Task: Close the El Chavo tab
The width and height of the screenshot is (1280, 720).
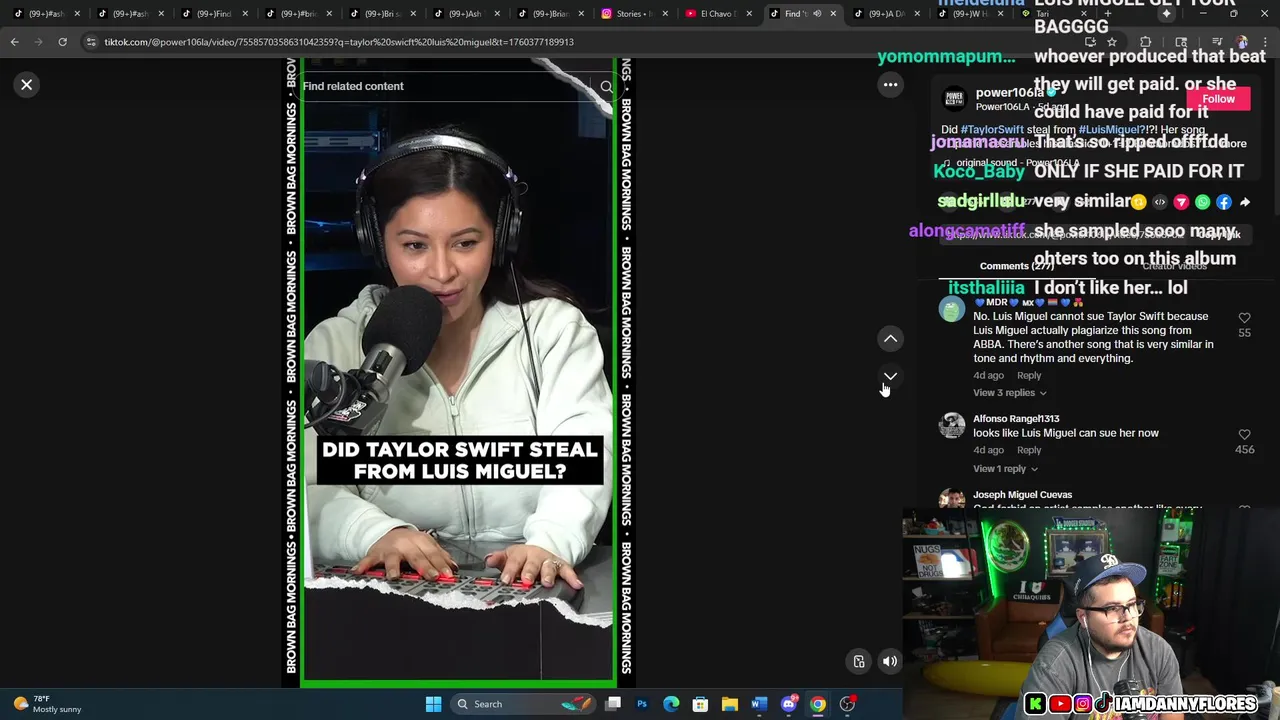Action: point(748,14)
